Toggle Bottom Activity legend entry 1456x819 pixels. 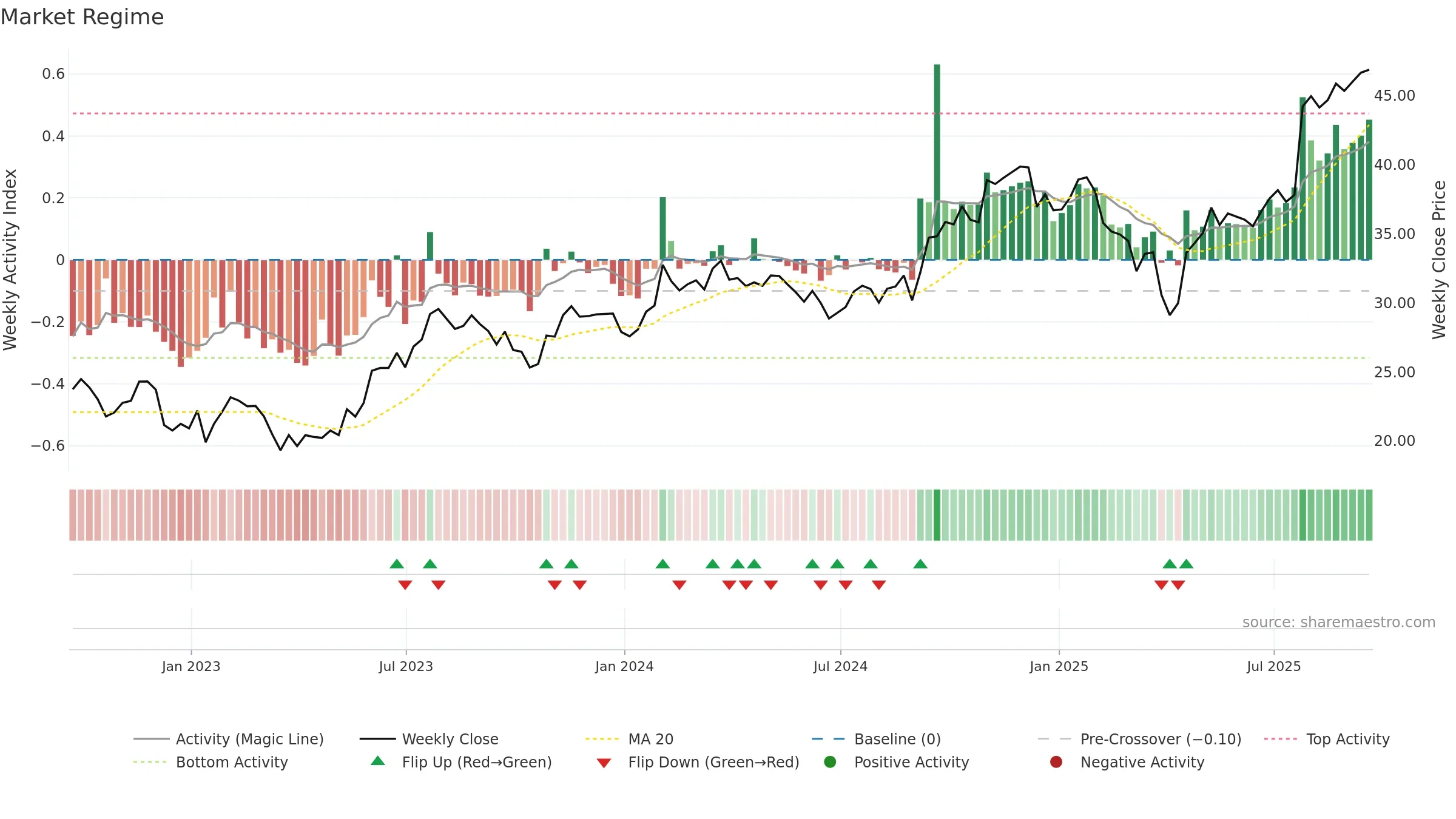211,762
